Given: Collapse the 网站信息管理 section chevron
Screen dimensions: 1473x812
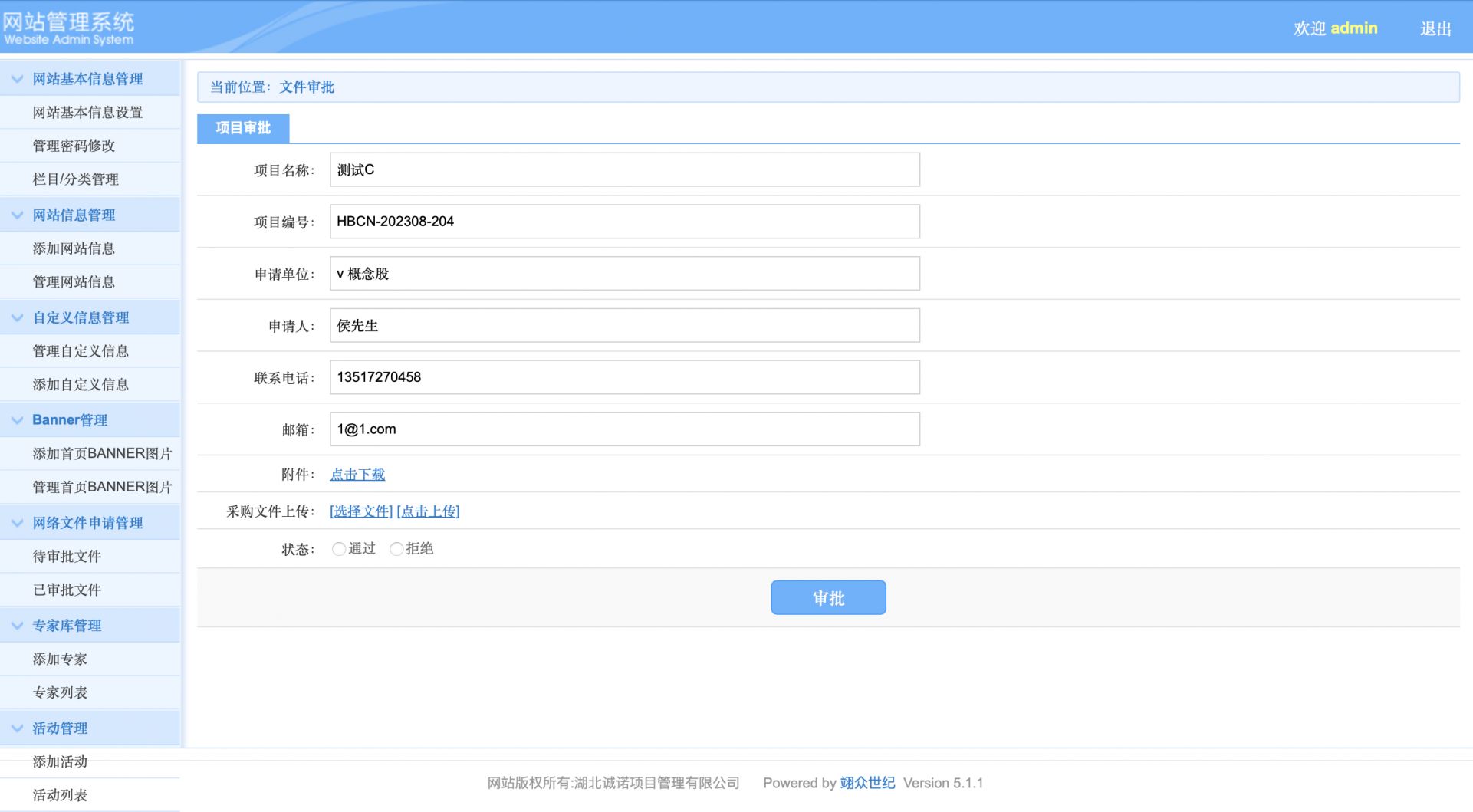Looking at the screenshot, I should (x=17, y=215).
